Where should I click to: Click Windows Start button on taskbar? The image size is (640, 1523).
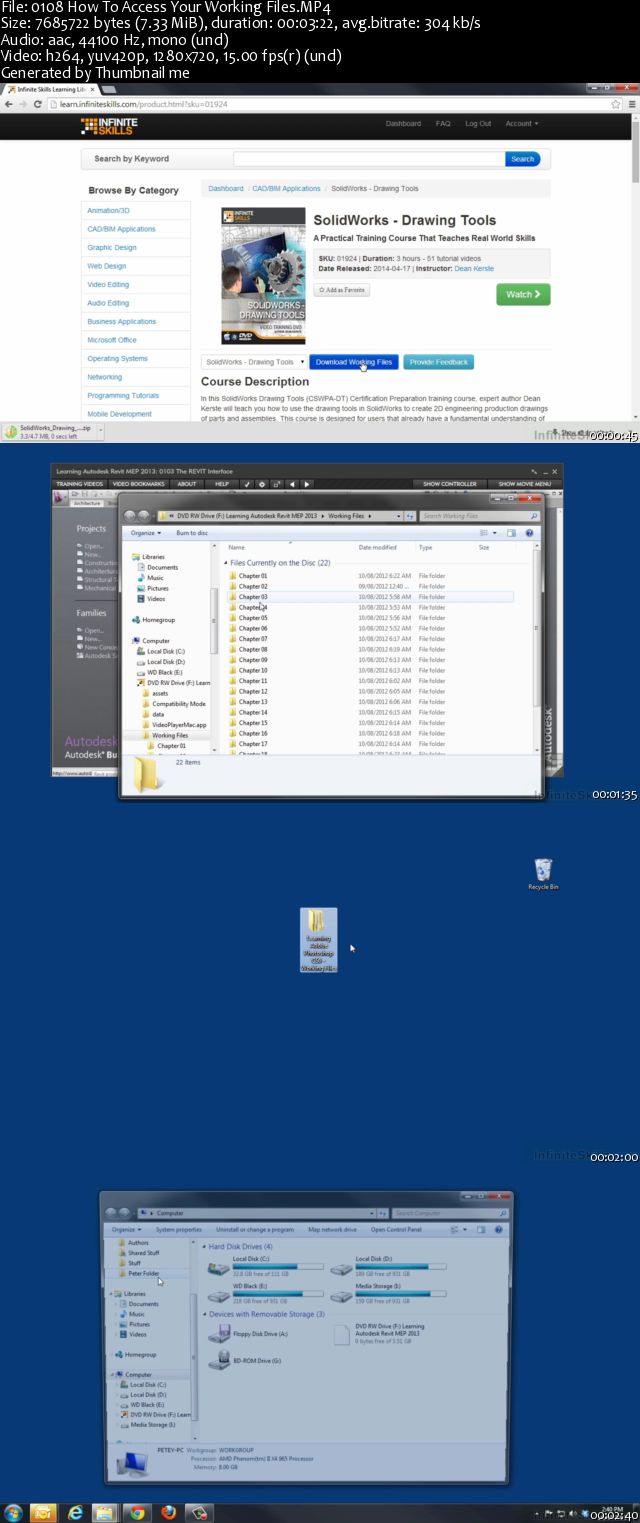click(13, 1512)
